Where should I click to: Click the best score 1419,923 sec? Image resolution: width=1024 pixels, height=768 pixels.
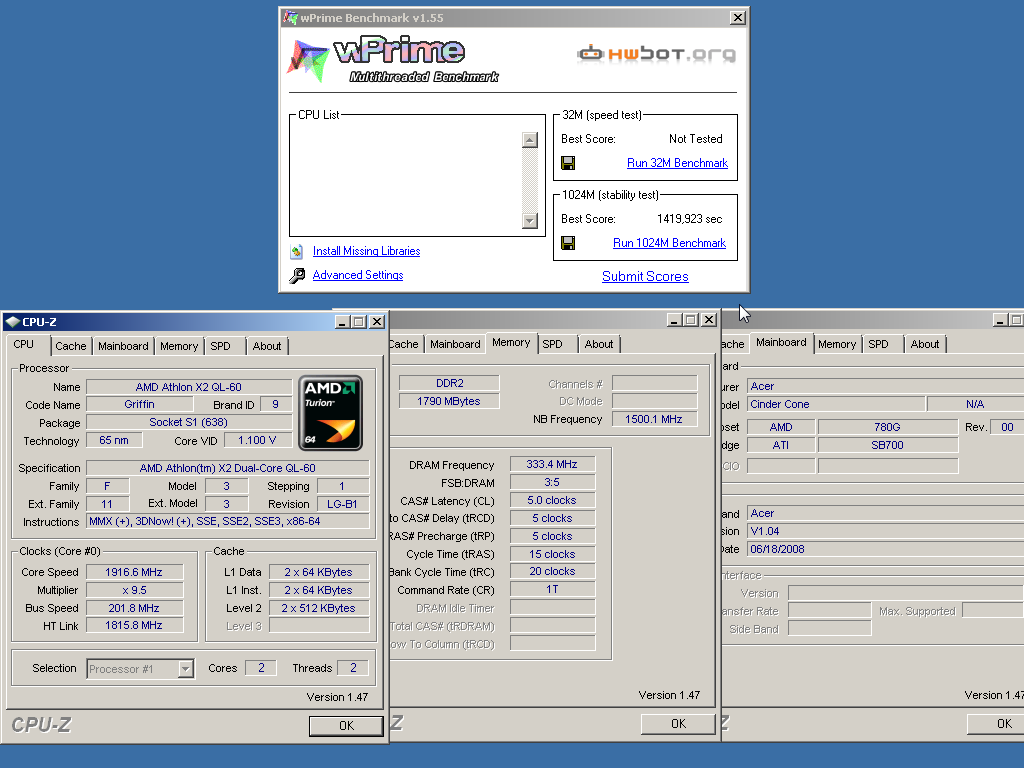point(690,219)
